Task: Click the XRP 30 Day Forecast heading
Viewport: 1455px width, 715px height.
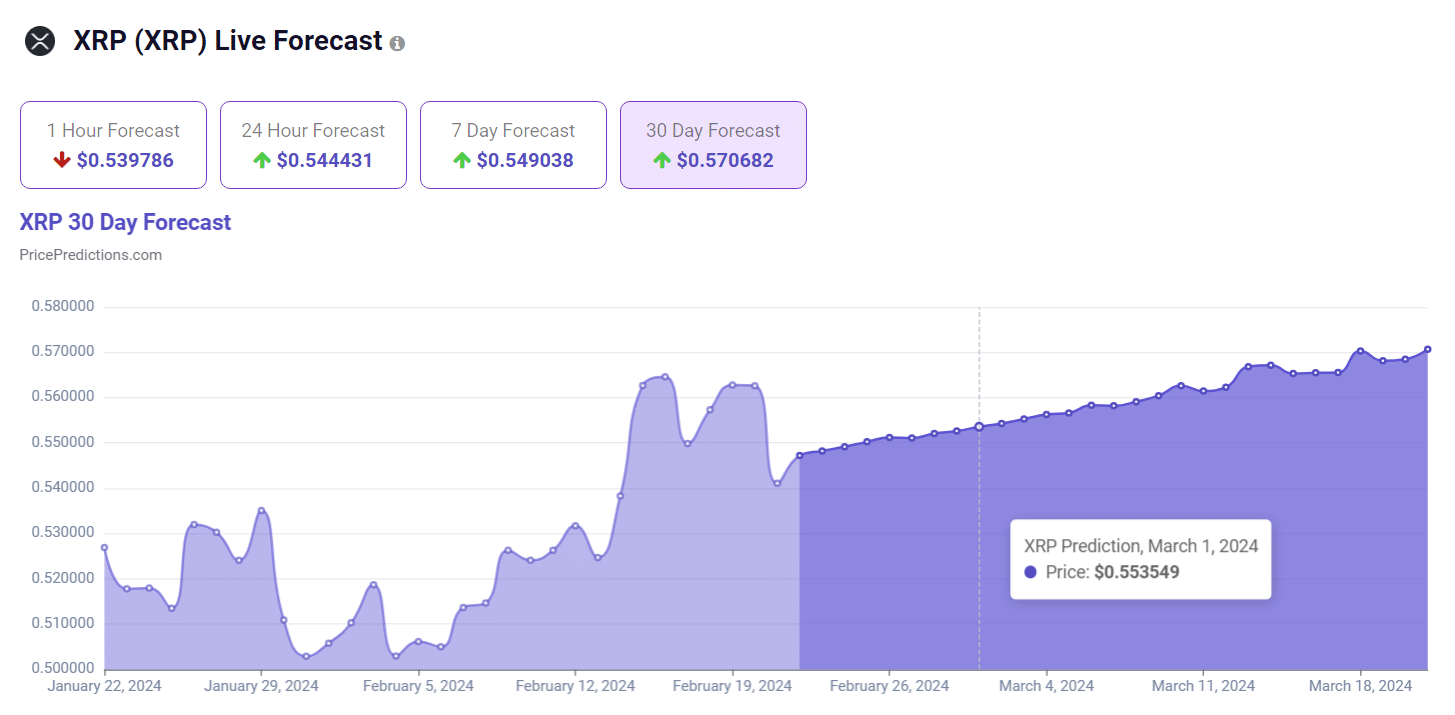Action: point(125,222)
